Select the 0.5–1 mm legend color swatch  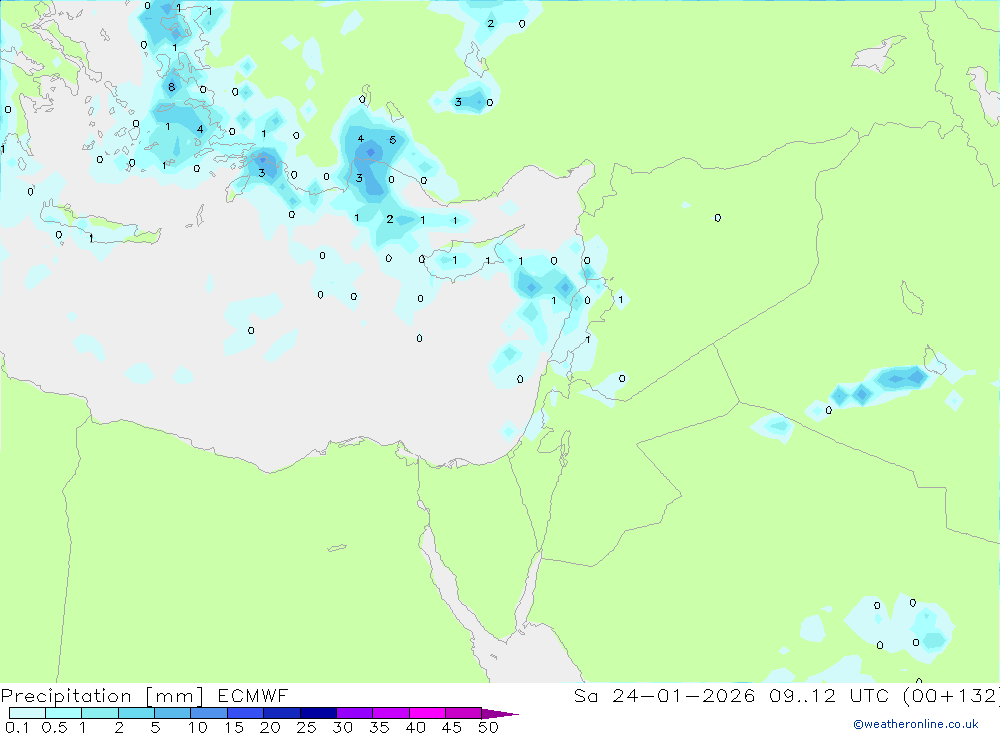[64, 713]
